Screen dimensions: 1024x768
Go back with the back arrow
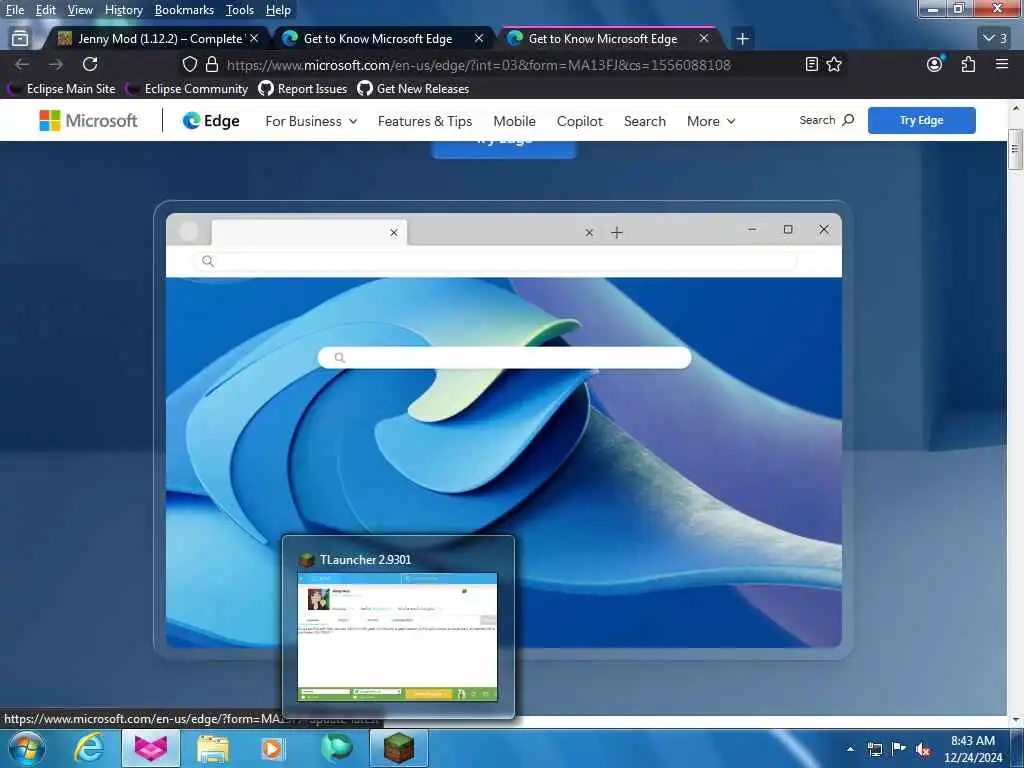22,64
